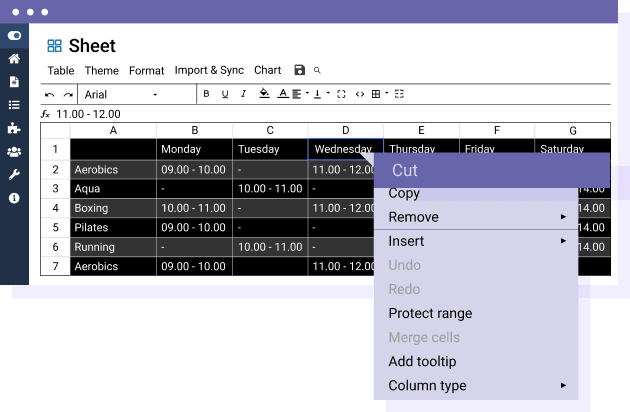Image resolution: width=630 pixels, height=412 pixels.
Task: Click the undo arrow in toolbar
Action: [50, 95]
